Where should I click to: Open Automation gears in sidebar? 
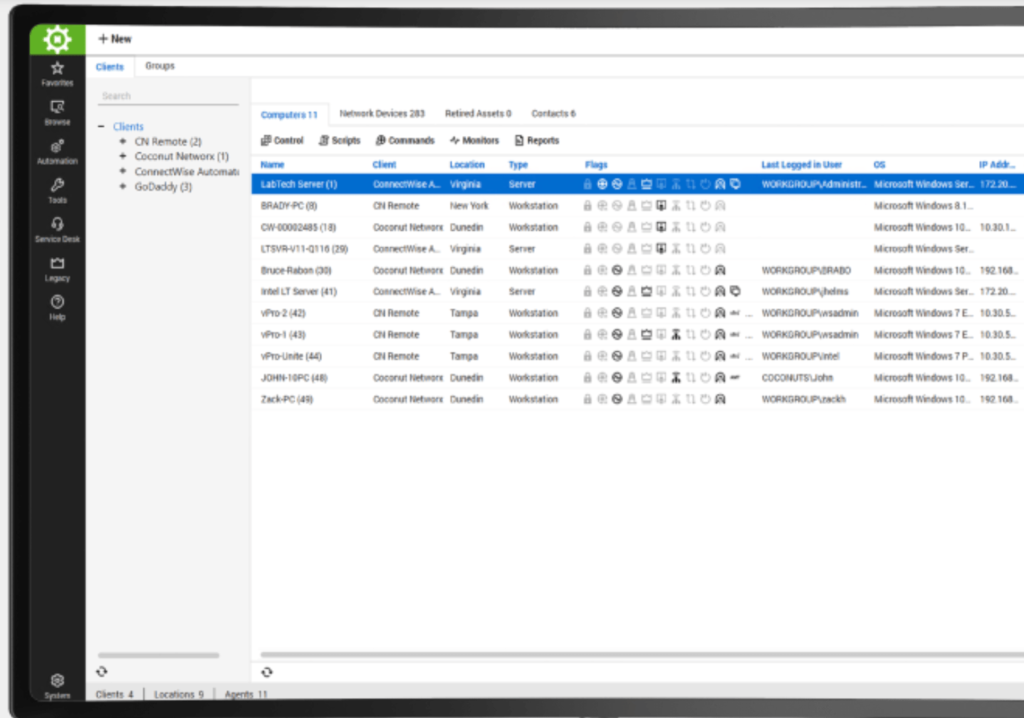point(57,152)
